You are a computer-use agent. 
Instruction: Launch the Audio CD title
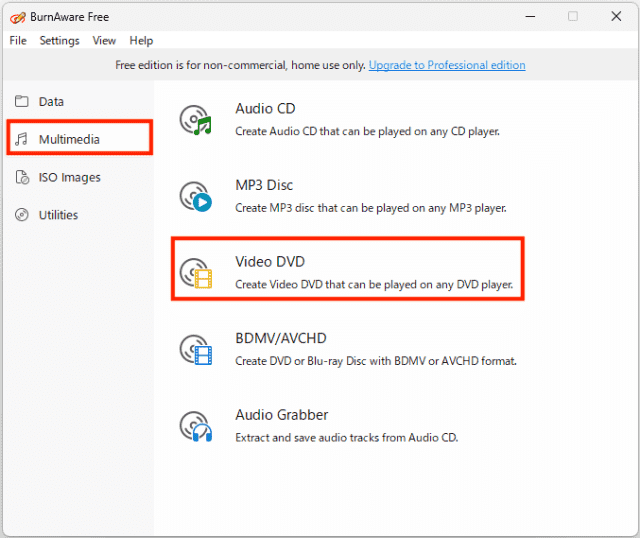click(265, 109)
